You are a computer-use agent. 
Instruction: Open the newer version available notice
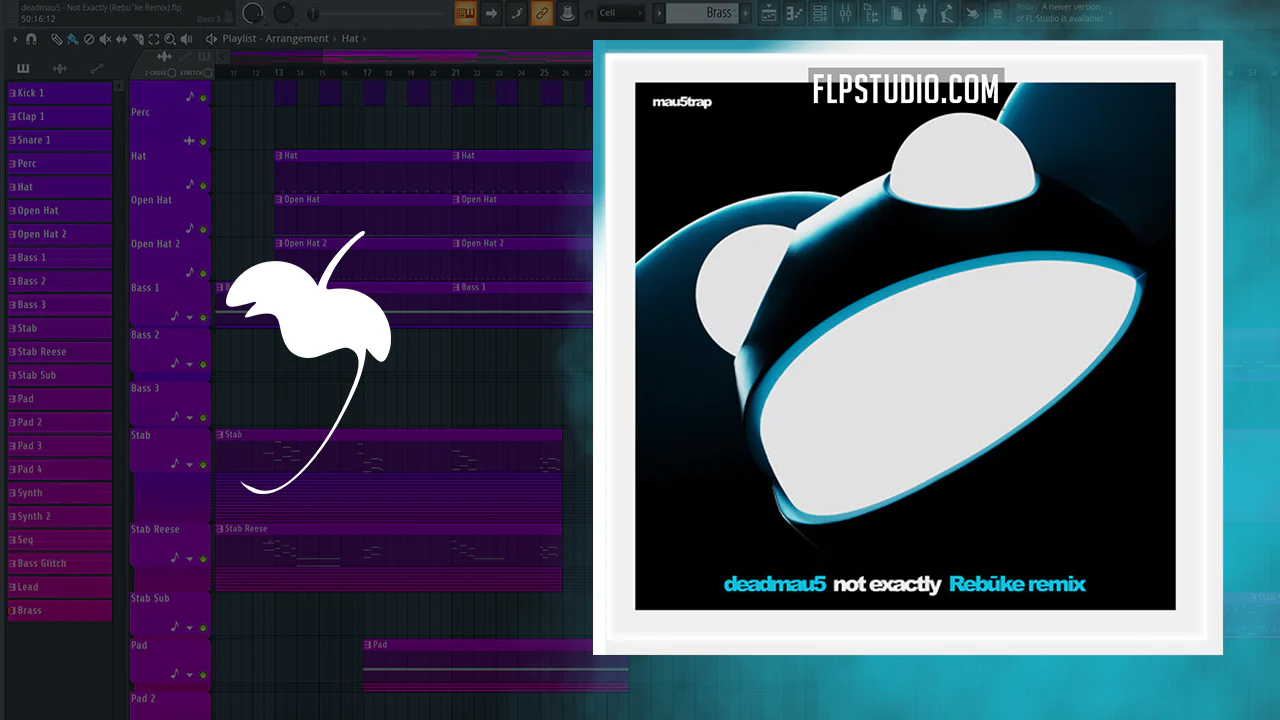pyautogui.click(x=1059, y=13)
